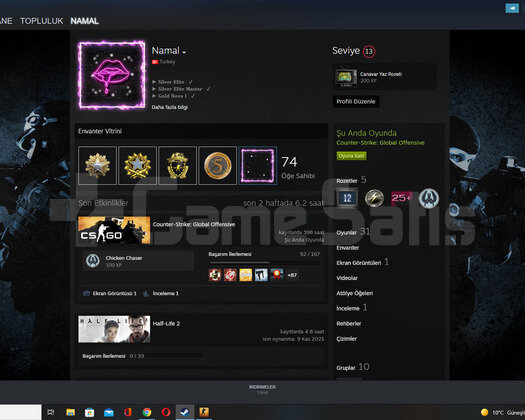Screen dimensions: 525x420
Task: Click the Turkey flag icon under the profile name
Action: click(155, 62)
